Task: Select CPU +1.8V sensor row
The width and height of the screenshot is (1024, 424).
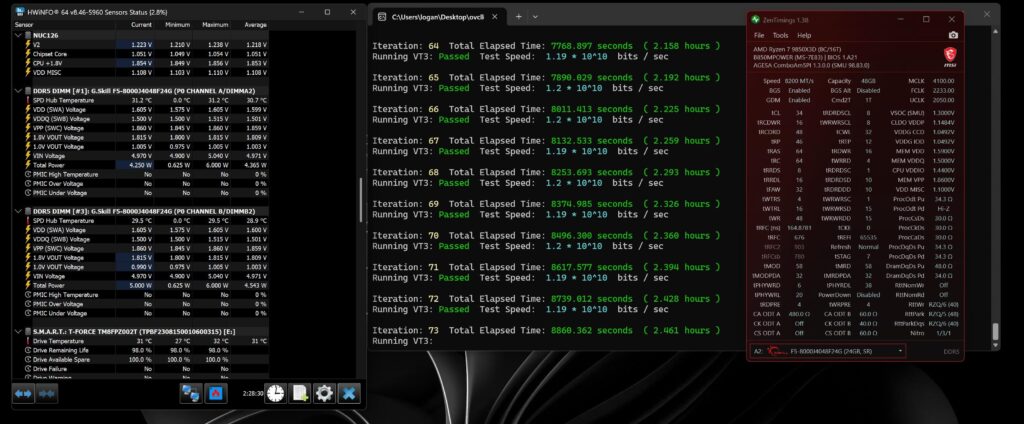Action: [140, 63]
